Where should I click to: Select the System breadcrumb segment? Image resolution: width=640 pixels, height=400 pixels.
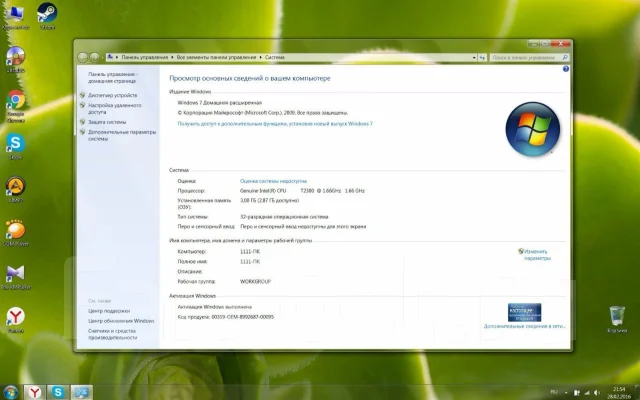tap(275, 58)
